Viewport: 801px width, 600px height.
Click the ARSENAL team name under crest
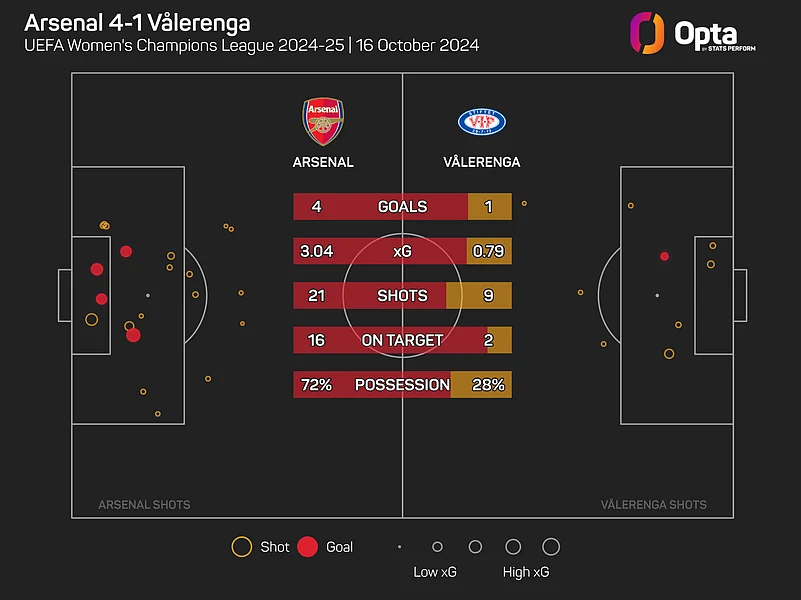coord(323,162)
